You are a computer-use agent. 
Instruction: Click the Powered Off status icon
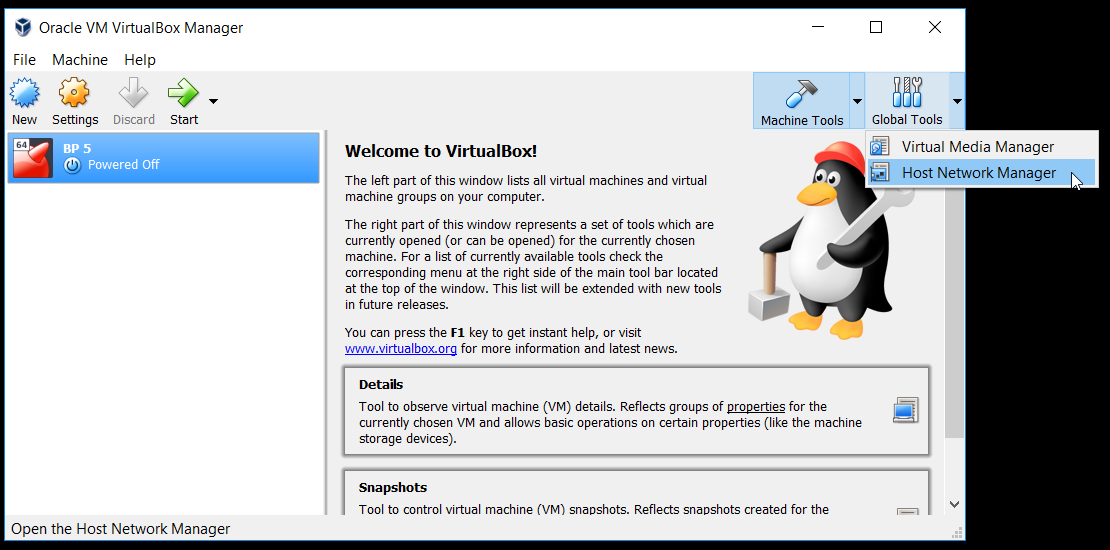click(72, 165)
